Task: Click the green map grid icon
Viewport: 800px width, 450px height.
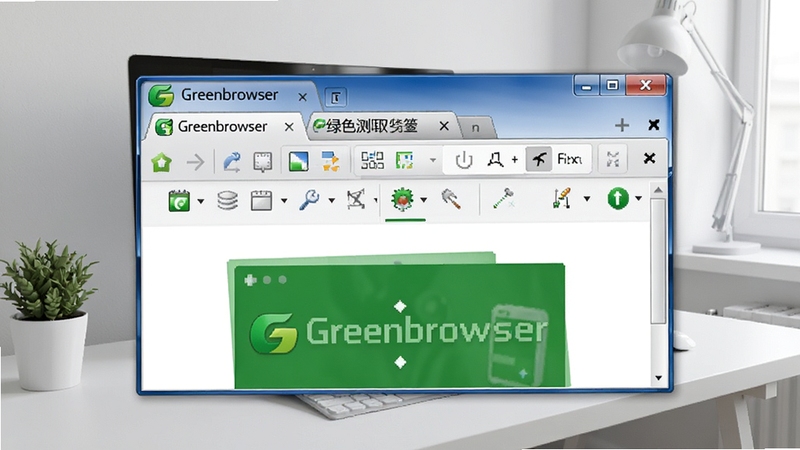Action: click(405, 160)
